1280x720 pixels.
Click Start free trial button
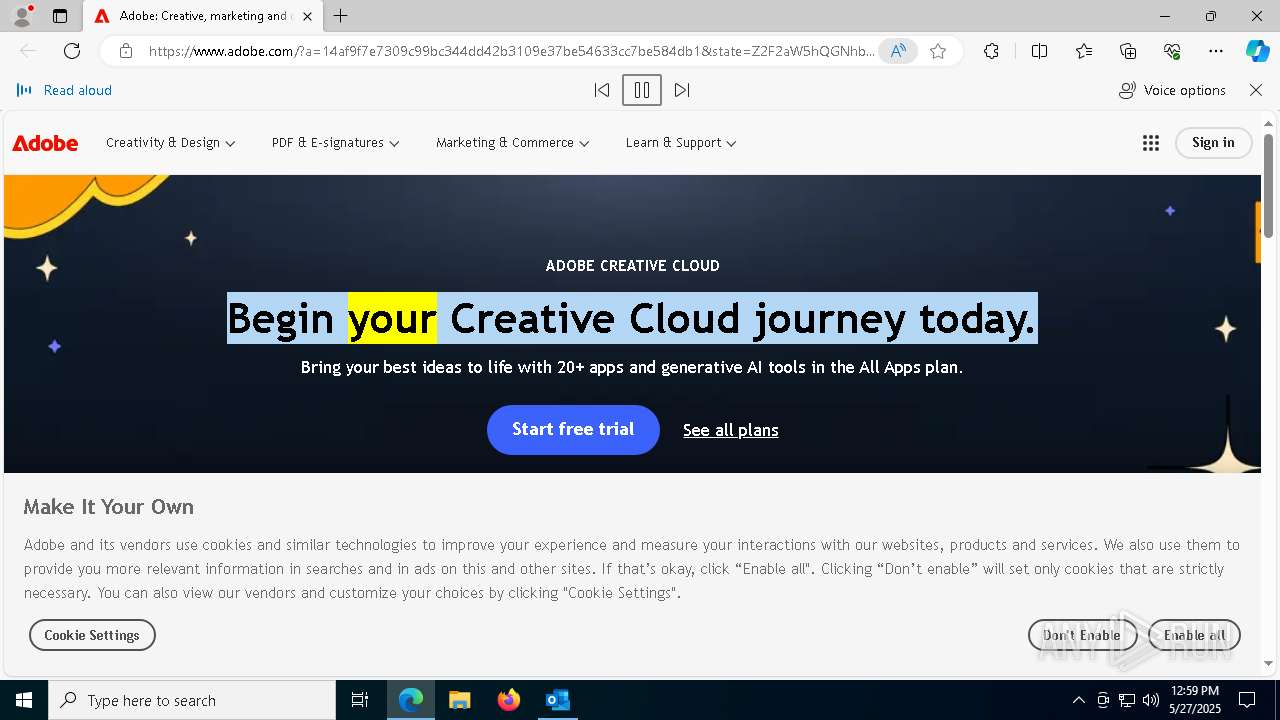573,429
